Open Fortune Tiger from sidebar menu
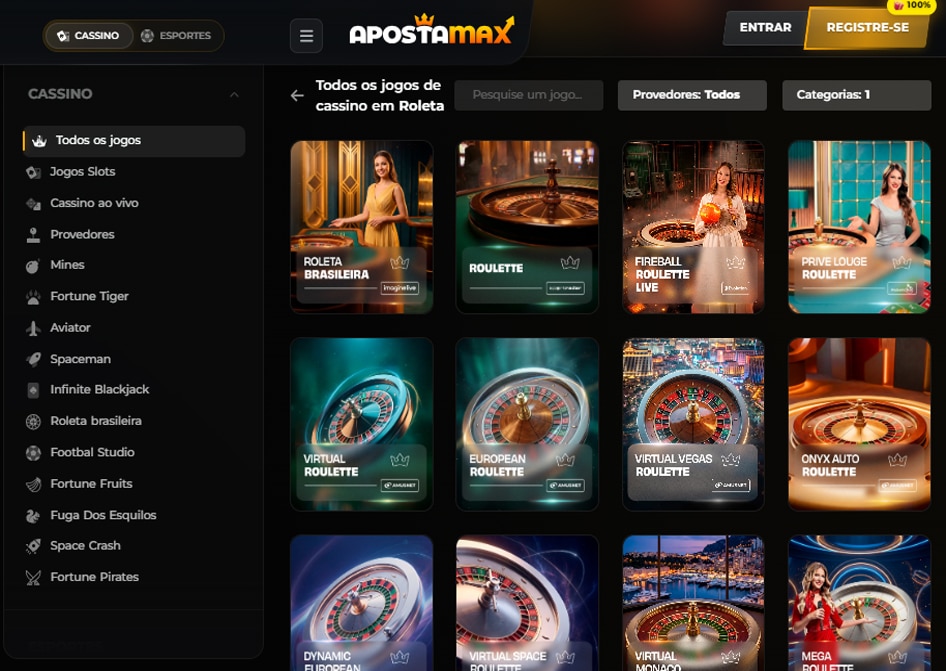946x671 pixels. point(89,296)
